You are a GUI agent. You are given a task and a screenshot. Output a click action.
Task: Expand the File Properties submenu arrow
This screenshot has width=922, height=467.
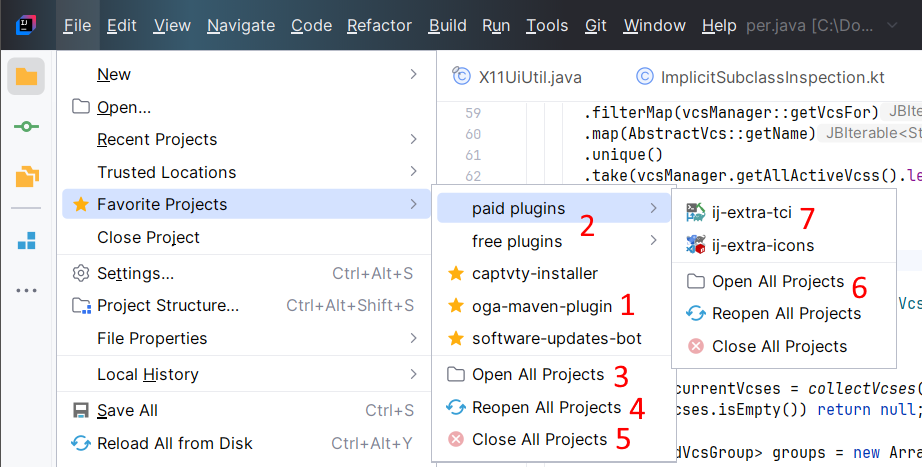pos(413,338)
